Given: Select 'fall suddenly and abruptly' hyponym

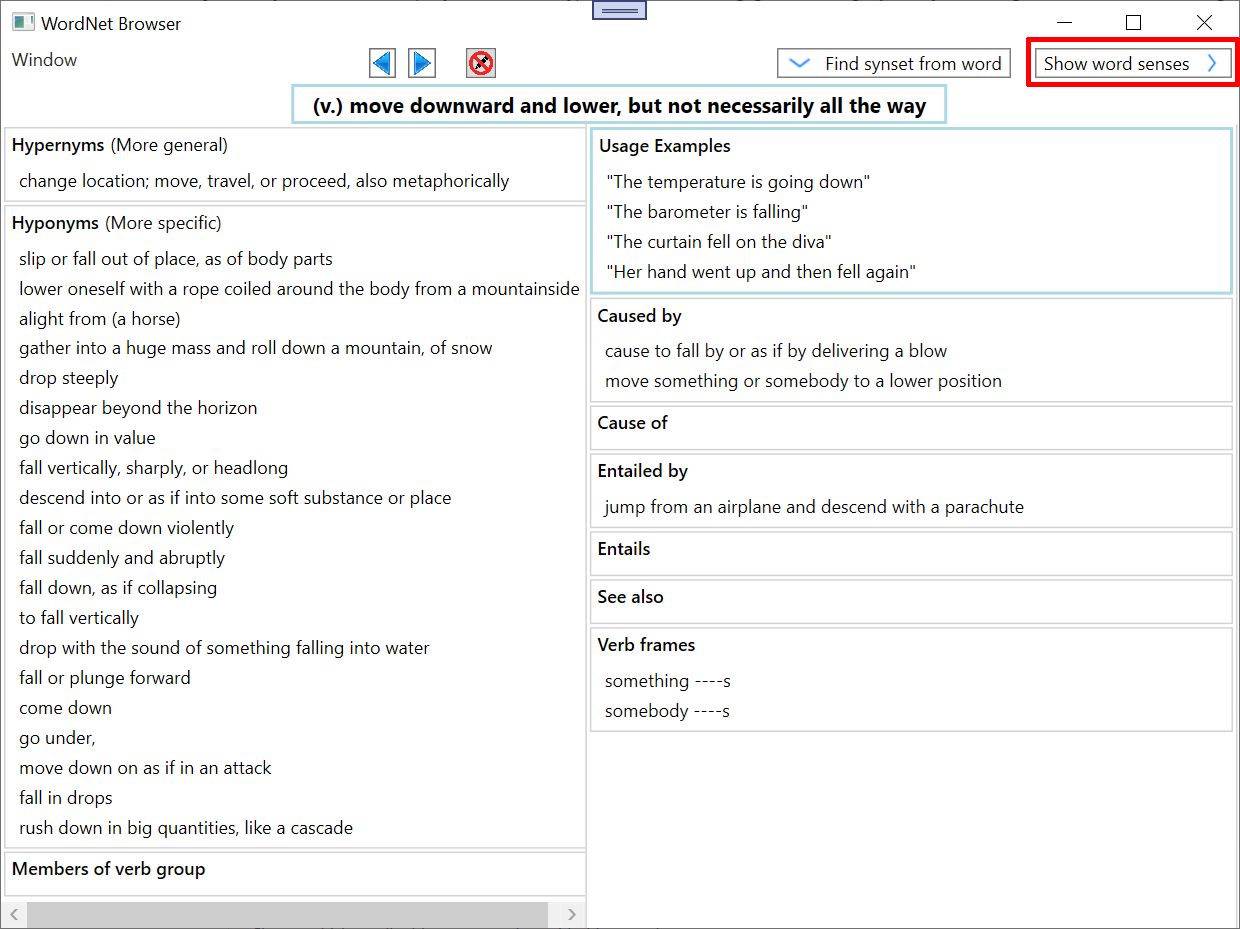Looking at the screenshot, I should tap(122, 558).
